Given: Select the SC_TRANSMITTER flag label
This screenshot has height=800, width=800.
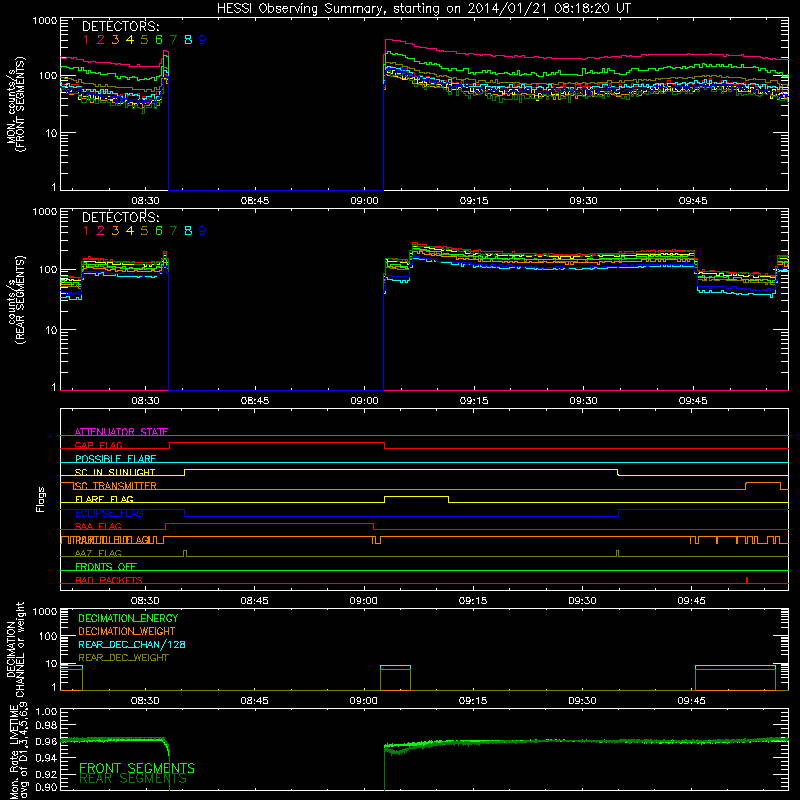Looking at the screenshot, I should point(115,486).
